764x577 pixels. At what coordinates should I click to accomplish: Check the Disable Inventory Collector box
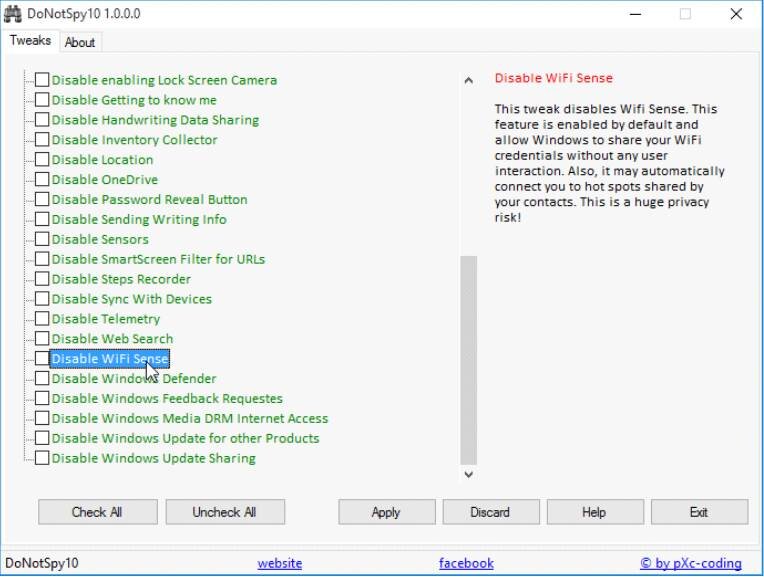42,140
